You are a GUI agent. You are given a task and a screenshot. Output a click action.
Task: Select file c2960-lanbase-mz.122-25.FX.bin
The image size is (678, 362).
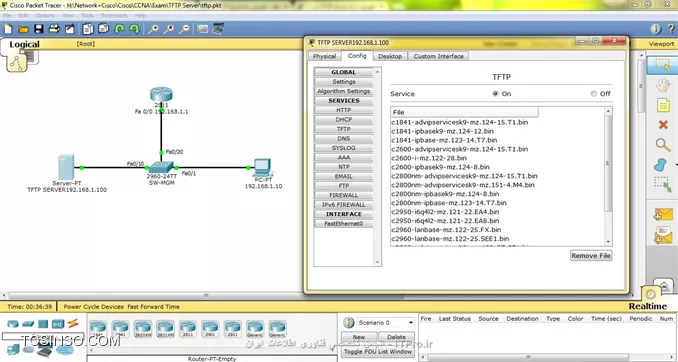446,230
